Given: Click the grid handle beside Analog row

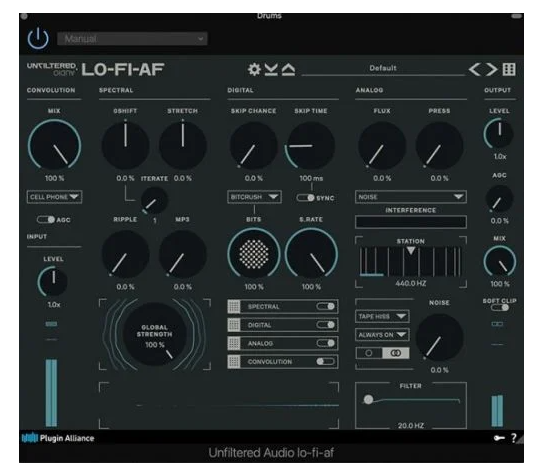Looking at the screenshot, I should click(234, 343).
